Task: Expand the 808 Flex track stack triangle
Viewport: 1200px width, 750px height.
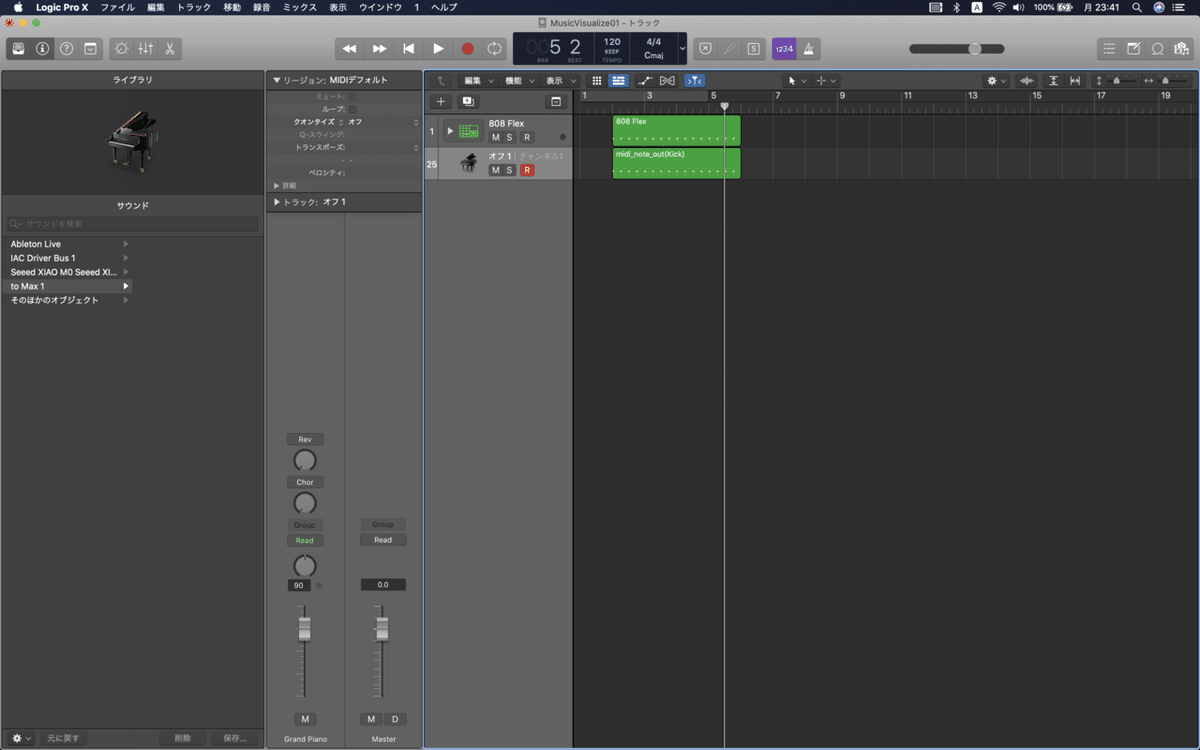Action: [450, 131]
